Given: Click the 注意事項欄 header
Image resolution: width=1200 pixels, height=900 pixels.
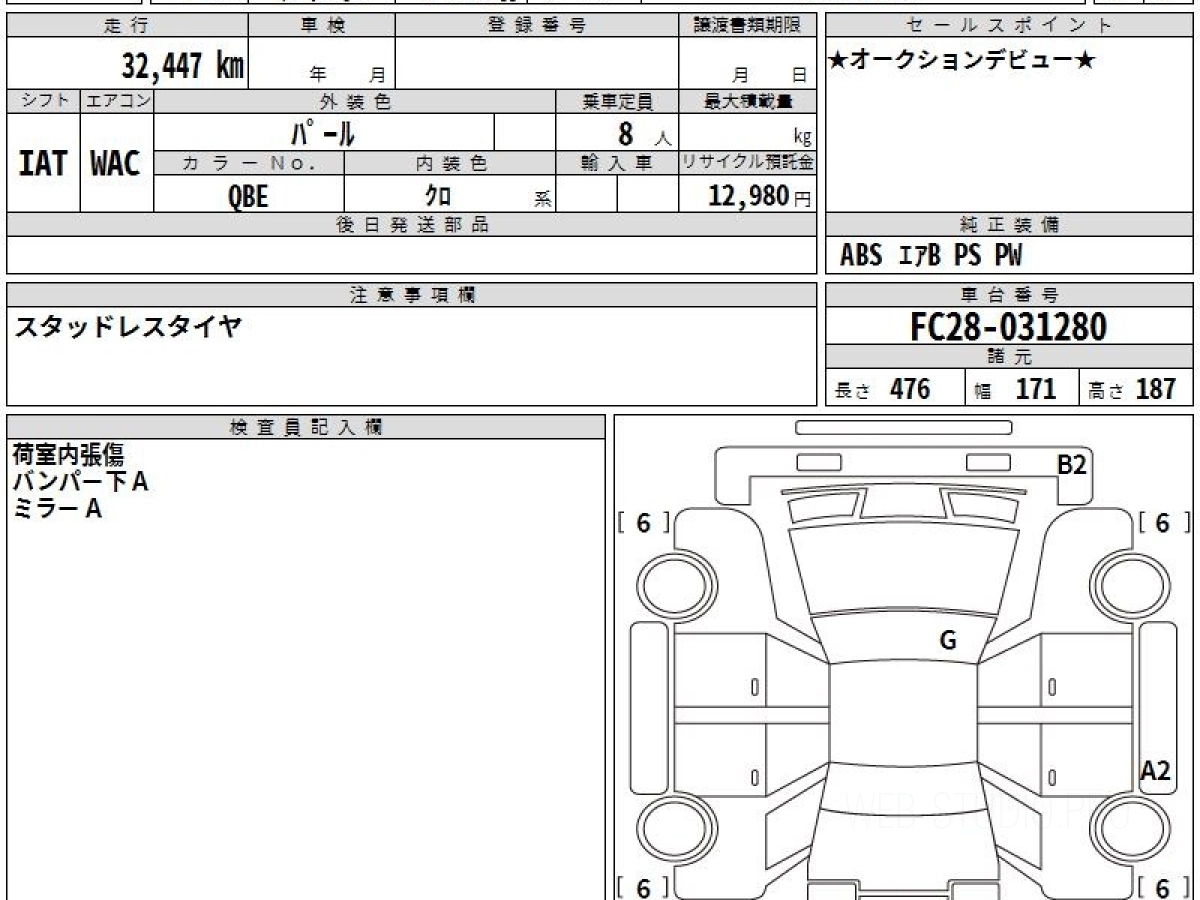Looking at the screenshot, I should pos(412,295).
